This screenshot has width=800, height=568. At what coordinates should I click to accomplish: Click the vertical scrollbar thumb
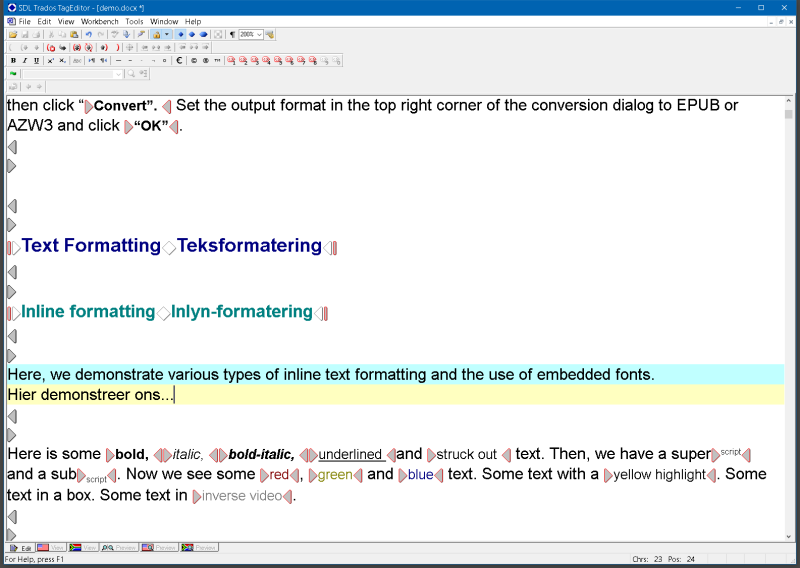pyautogui.click(x=789, y=114)
